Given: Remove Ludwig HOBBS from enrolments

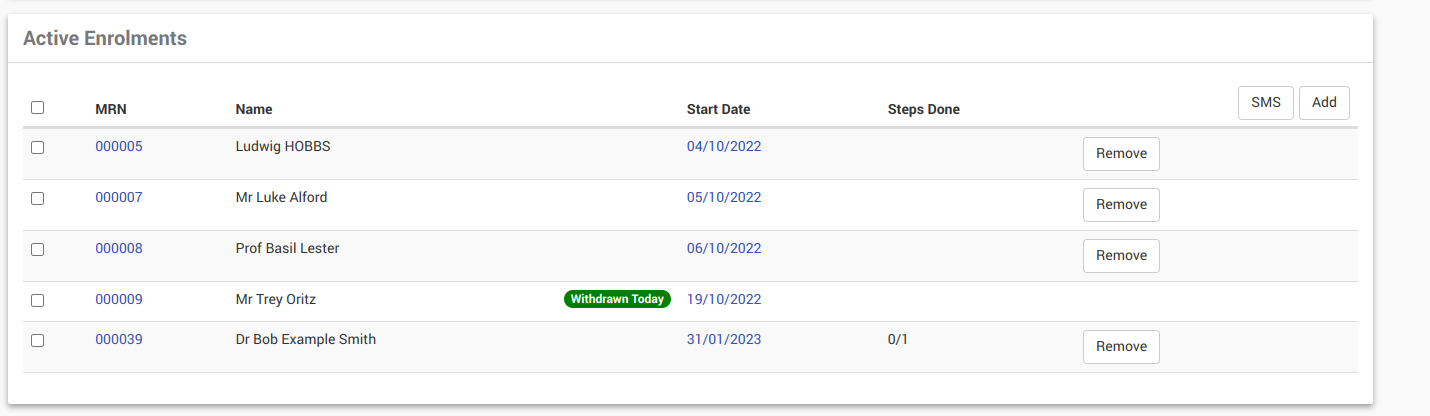Looking at the screenshot, I should pyautogui.click(x=1121, y=154).
